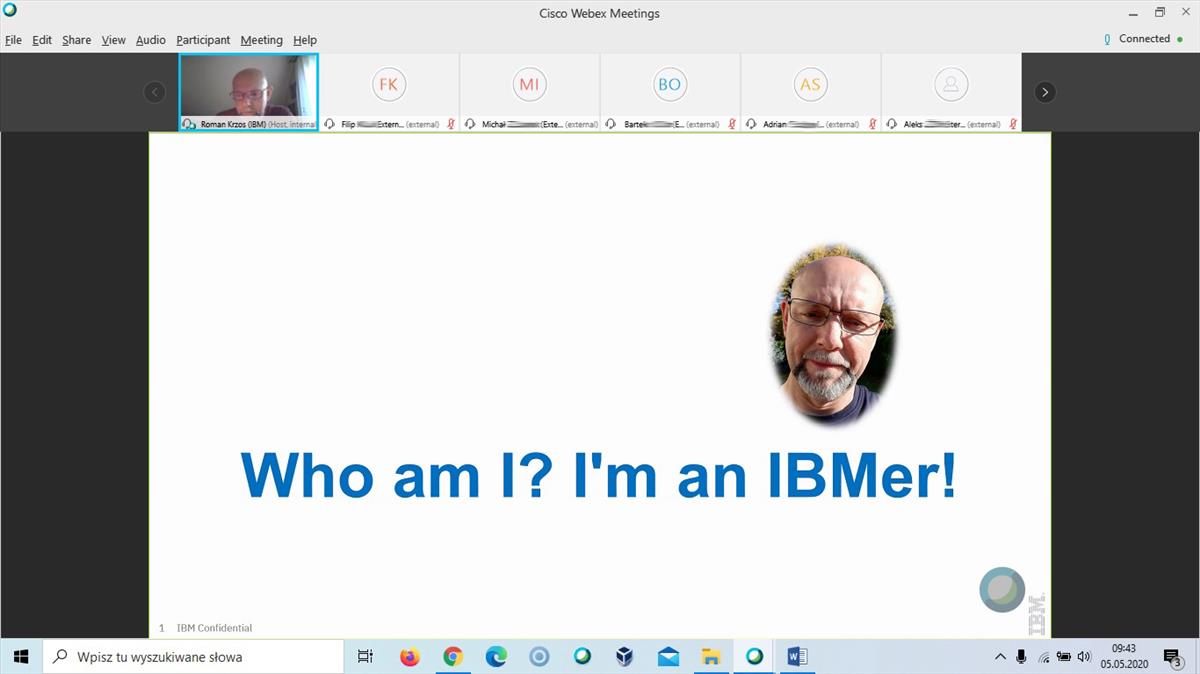The width and height of the screenshot is (1200, 674).
Task: Select the FK participant avatar
Action: [389, 85]
